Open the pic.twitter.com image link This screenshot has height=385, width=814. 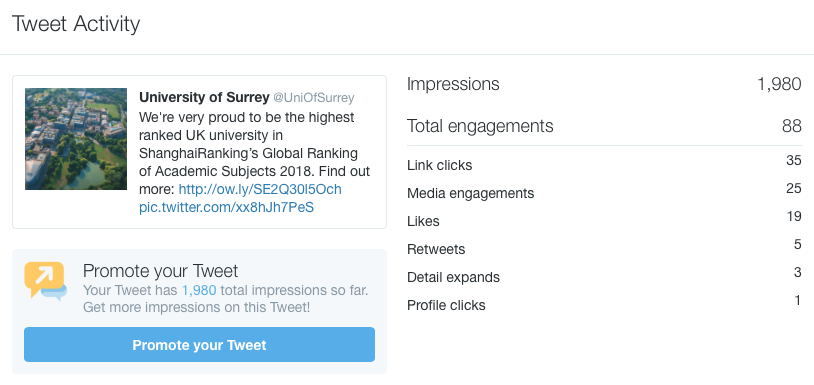[226, 208]
